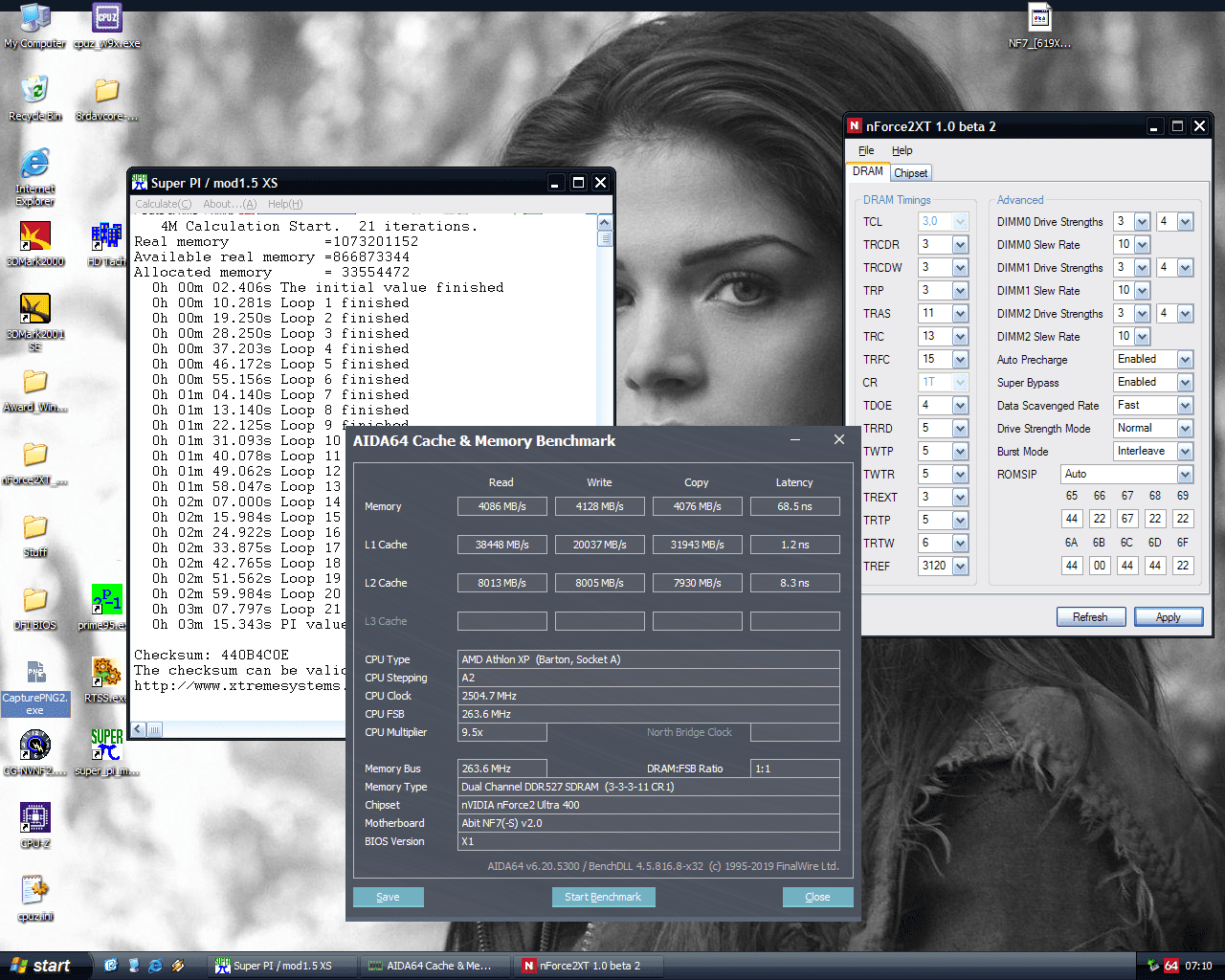Image resolution: width=1225 pixels, height=980 pixels.
Task: Expand the TREF timing dropdown
Action: click(x=960, y=567)
